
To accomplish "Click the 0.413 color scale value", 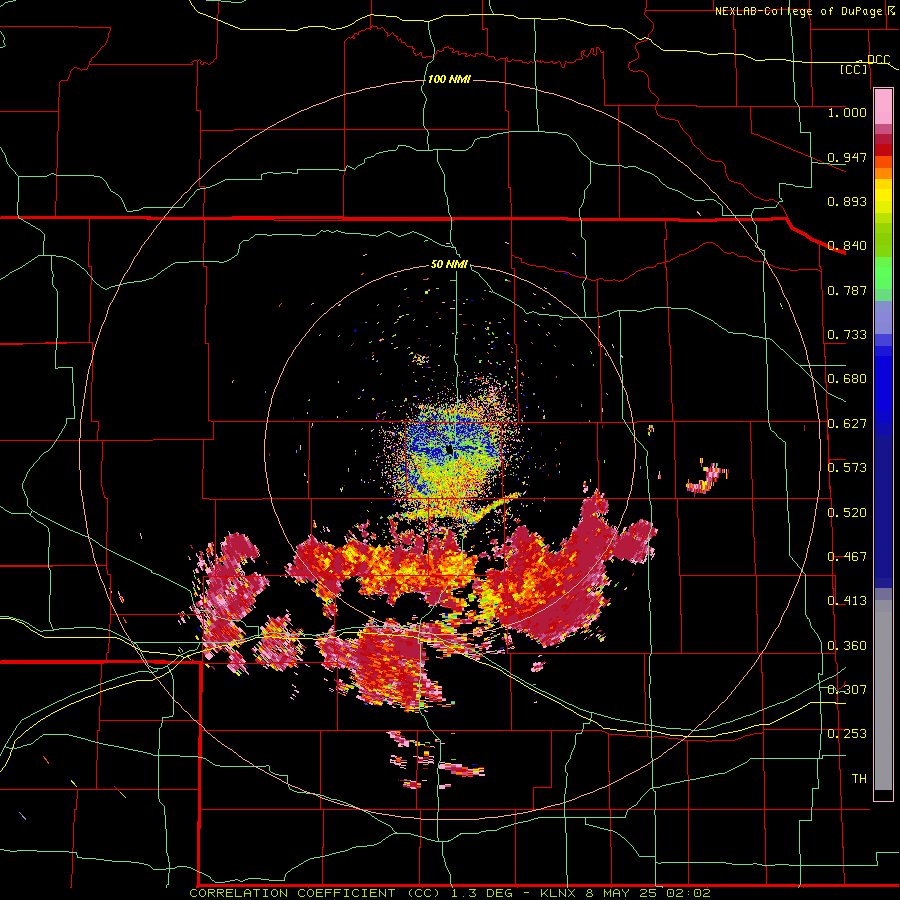I will point(847,601).
